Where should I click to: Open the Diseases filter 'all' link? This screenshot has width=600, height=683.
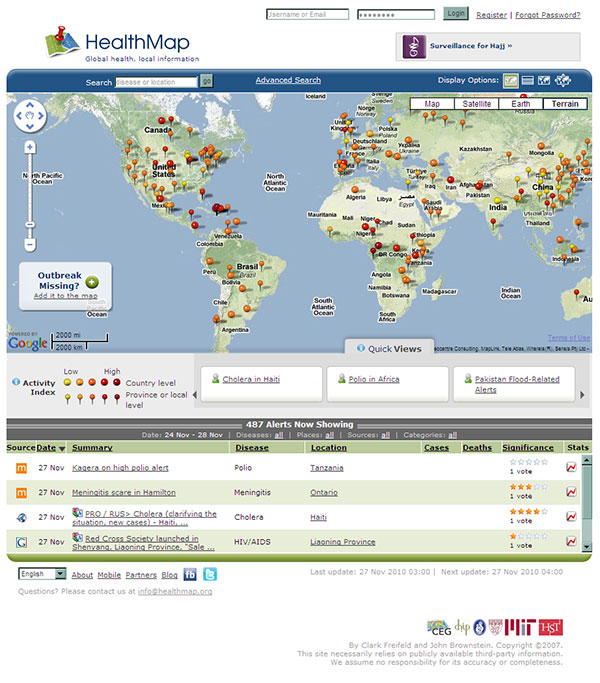(x=279, y=435)
